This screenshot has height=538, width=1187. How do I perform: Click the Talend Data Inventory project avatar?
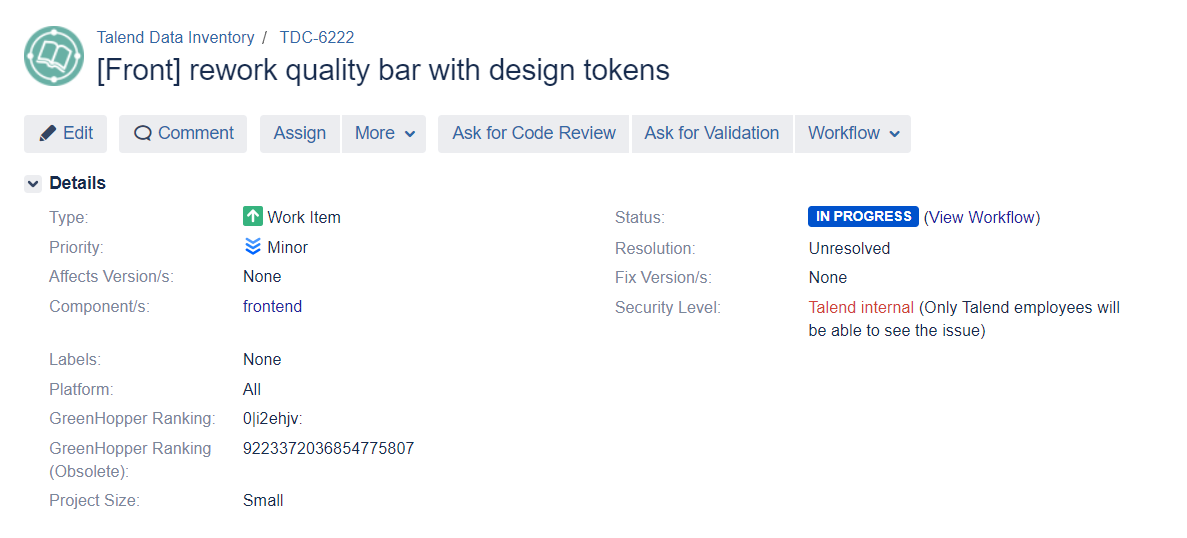(54, 56)
